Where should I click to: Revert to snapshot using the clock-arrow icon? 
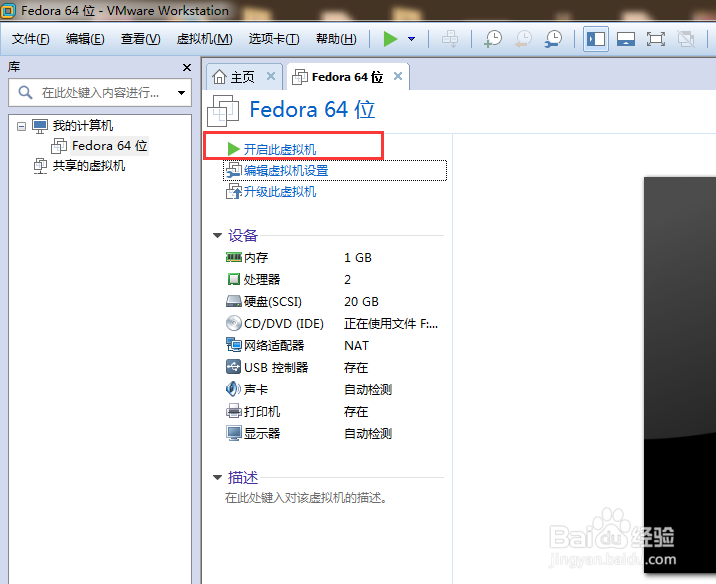[x=523, y=39]
